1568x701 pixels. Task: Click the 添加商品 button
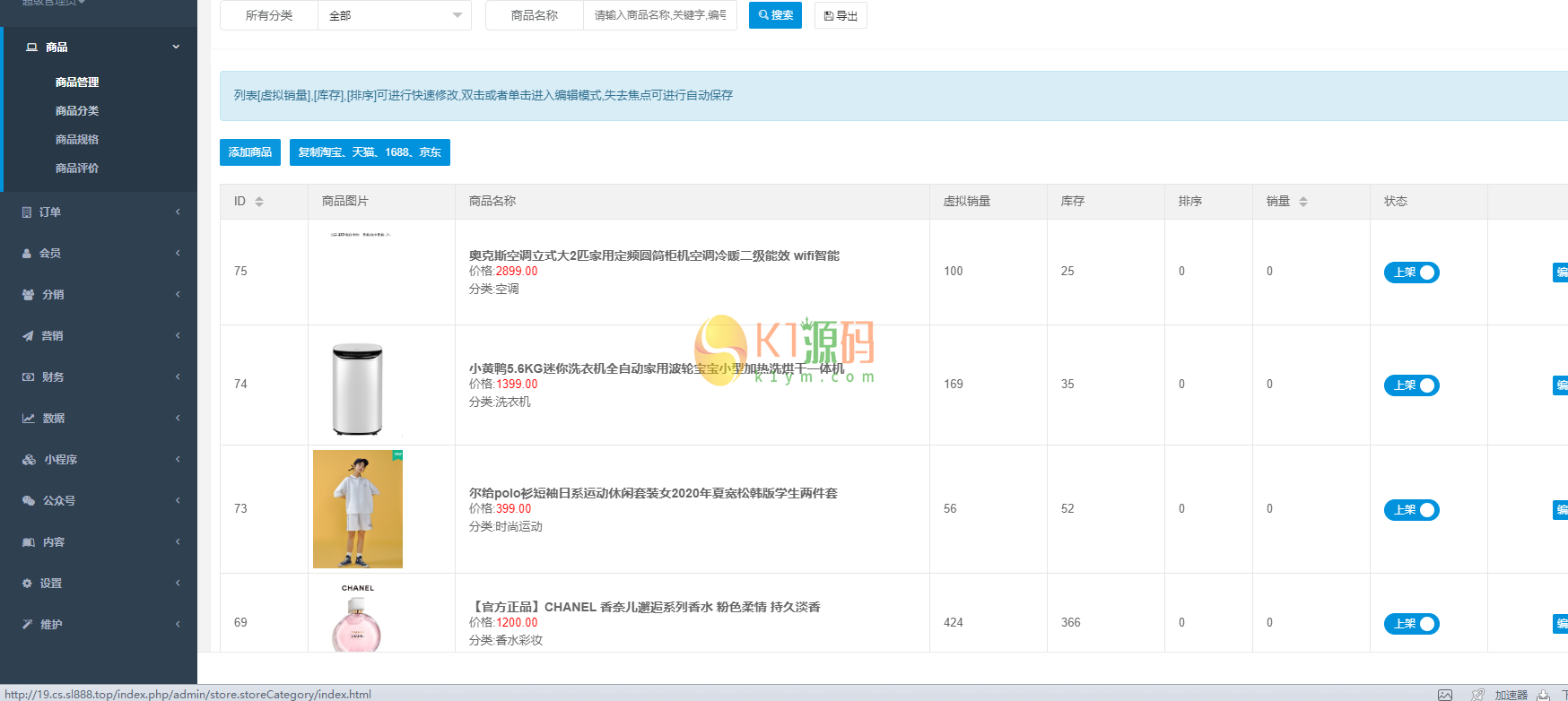pyautogui.click(x=250, y=152)
